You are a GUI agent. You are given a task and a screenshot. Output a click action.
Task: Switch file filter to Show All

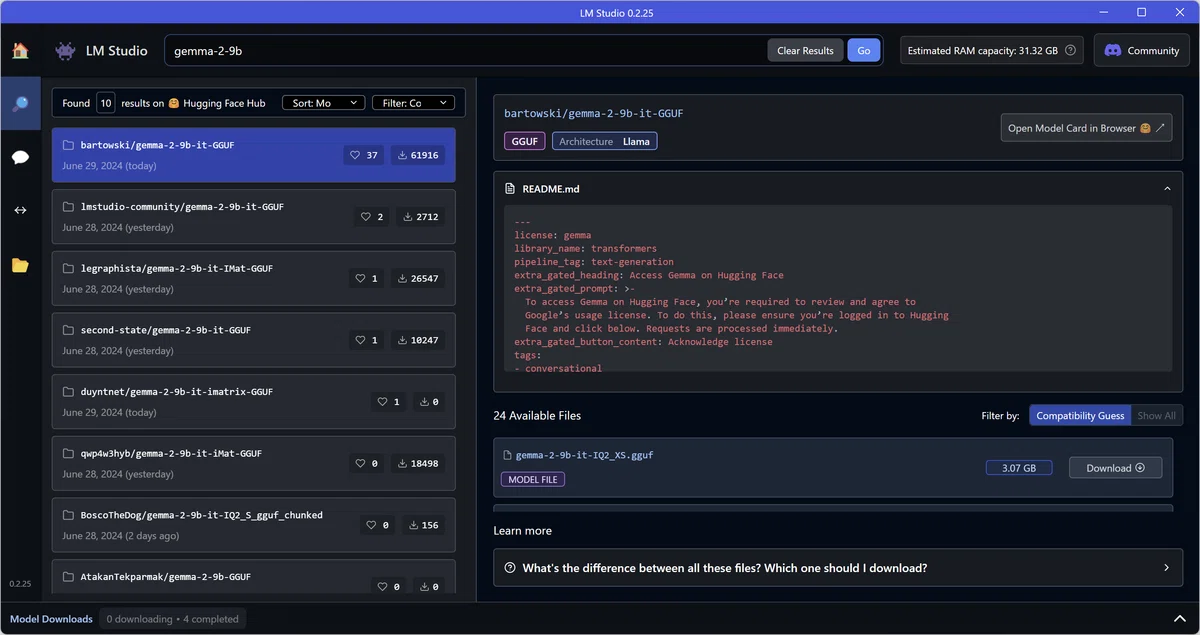coord(1156,415)
